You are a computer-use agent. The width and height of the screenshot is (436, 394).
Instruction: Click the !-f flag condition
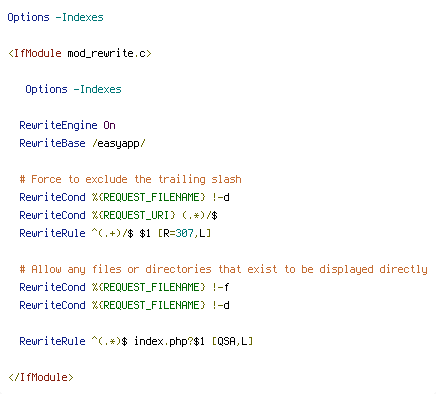(221, 287)
